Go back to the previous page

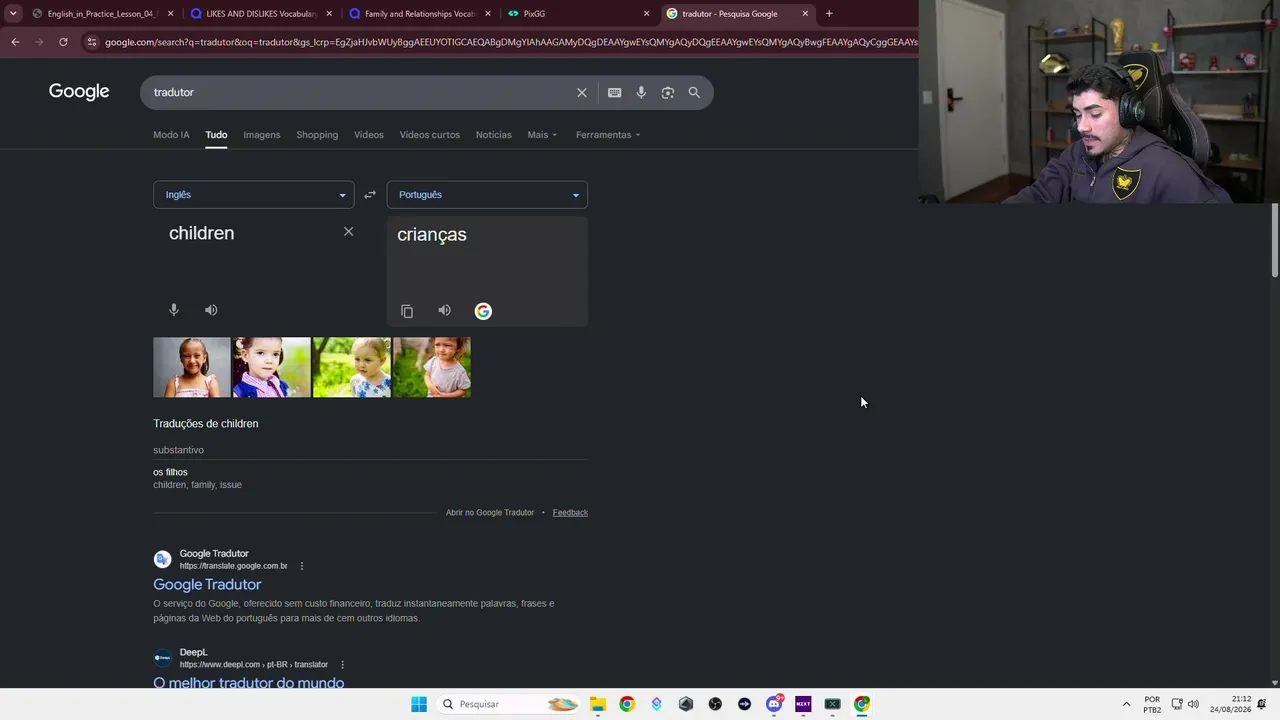pyautogui.click(x=15, y=42)
